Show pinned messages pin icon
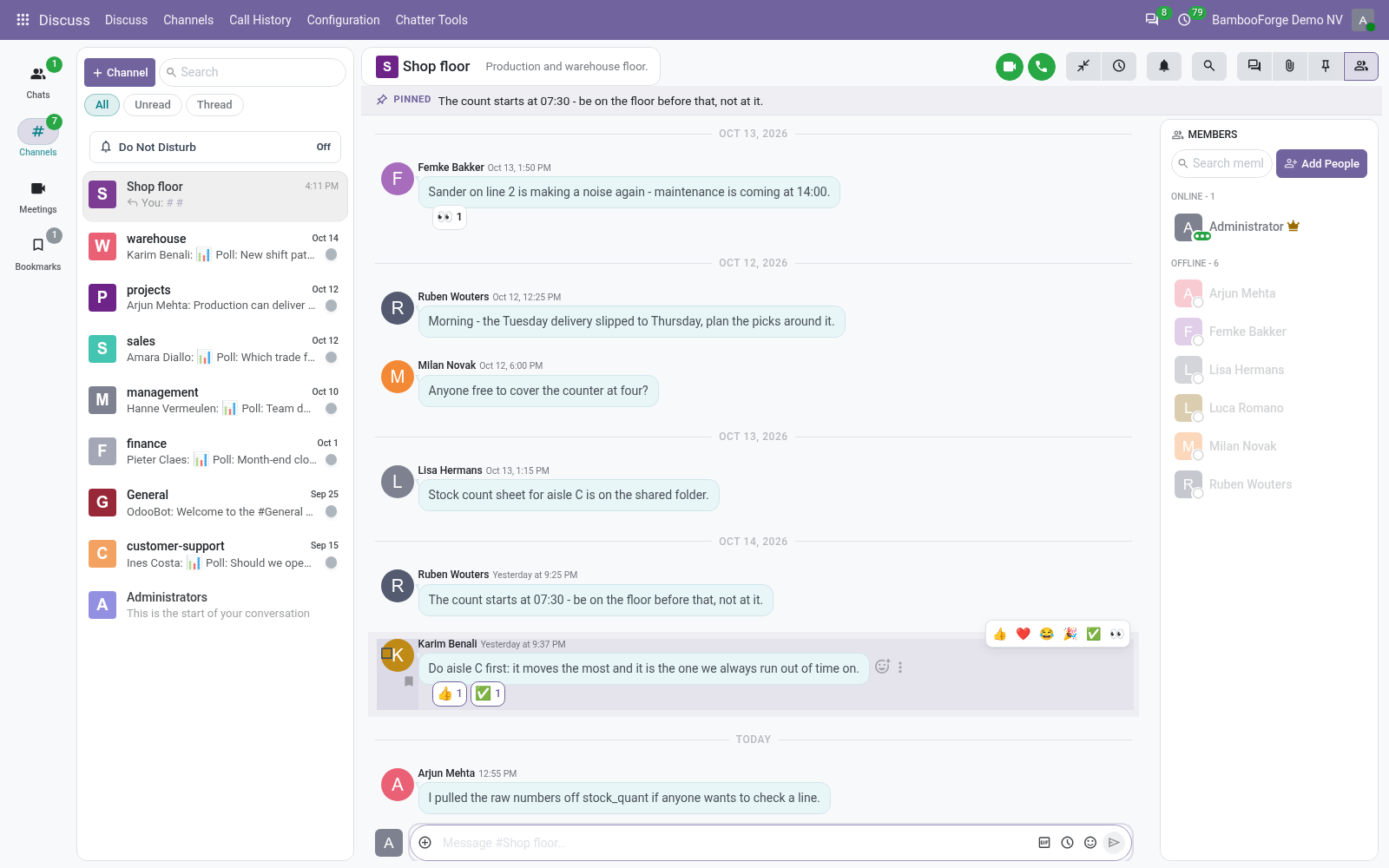 (x=1326, y=66)
